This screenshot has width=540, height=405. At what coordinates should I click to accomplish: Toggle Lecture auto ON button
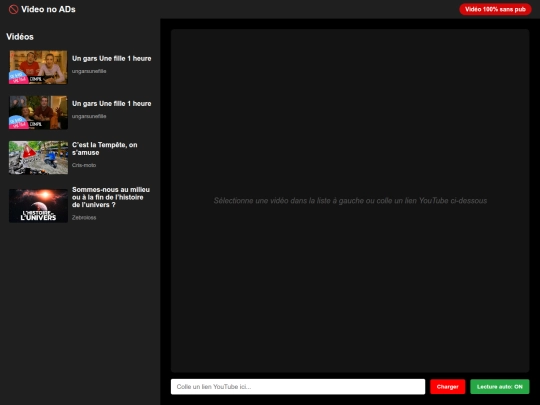tap(500, 387)
